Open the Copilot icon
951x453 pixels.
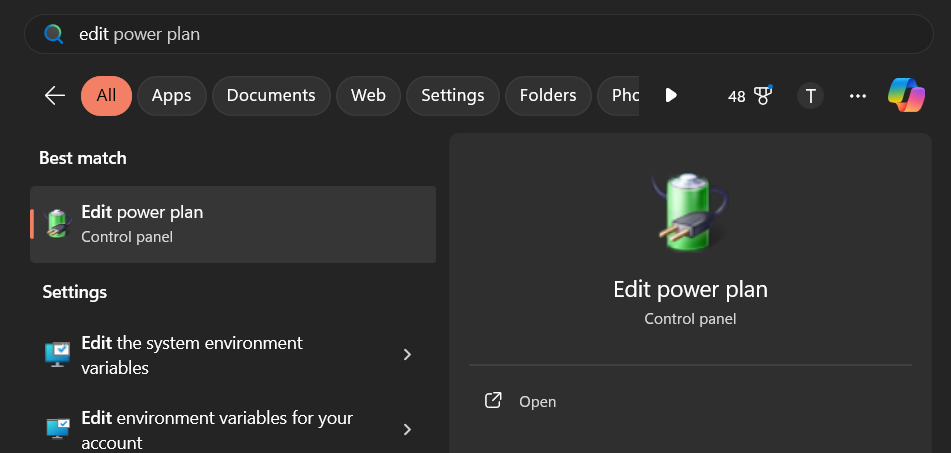(x=906, y=95)
